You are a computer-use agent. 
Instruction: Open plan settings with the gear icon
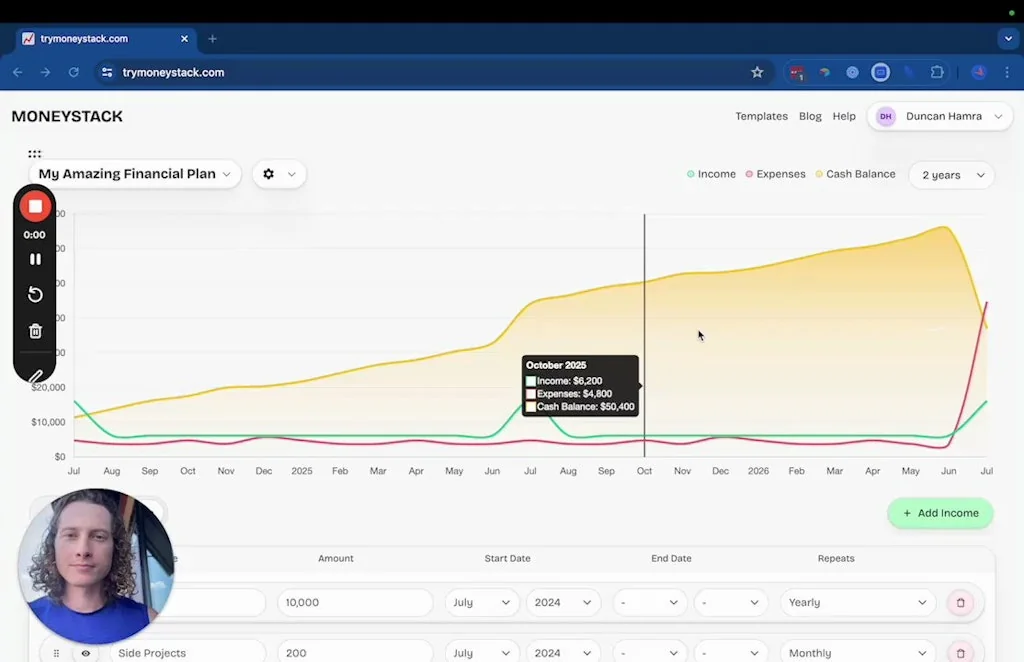(x=267, y=173)
